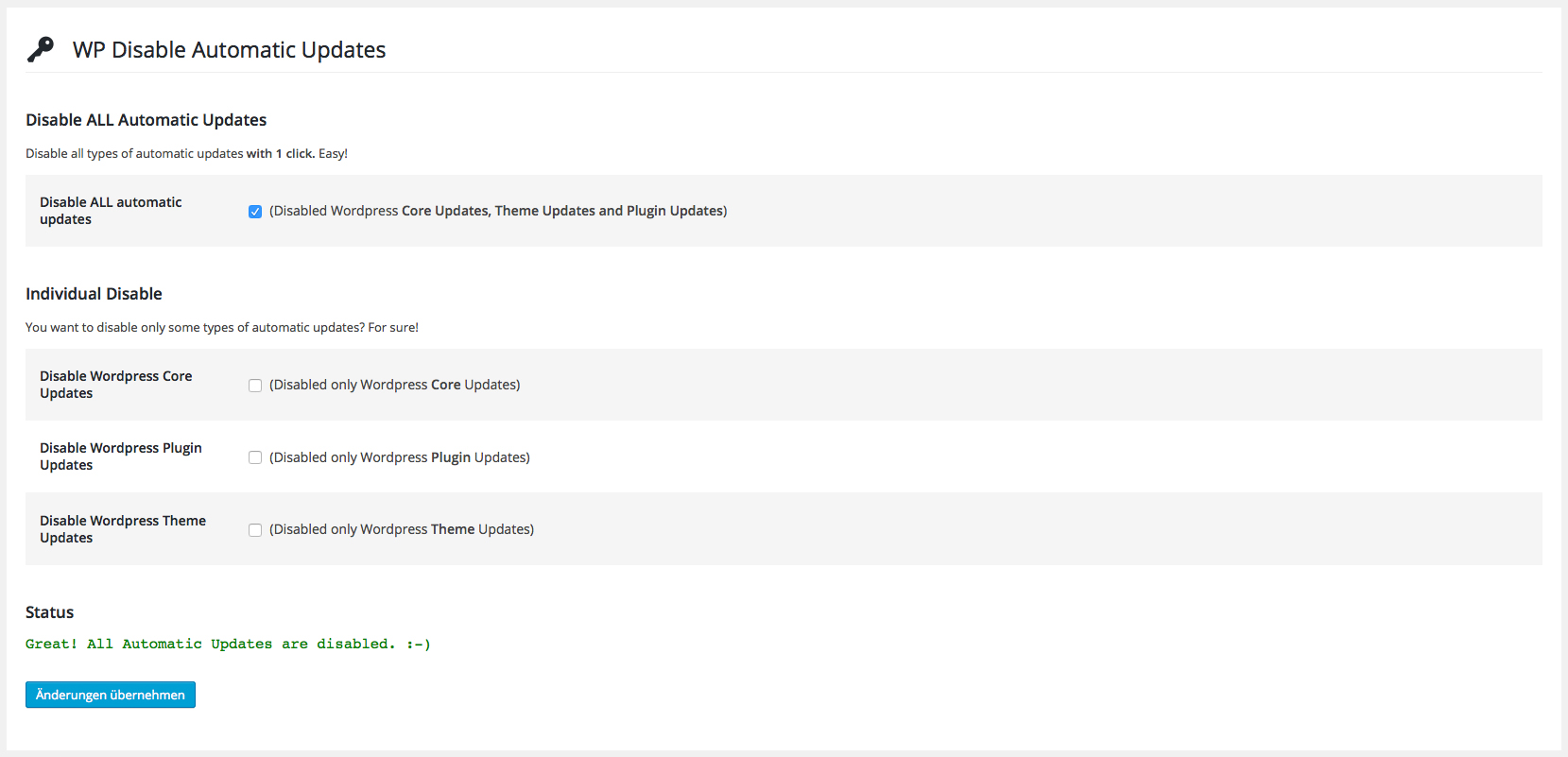Click 'Disable Wordpress Theme Updates' row label
This screenshot has height=757, width=1568.
pyautogui.click(x=123, y=529)
